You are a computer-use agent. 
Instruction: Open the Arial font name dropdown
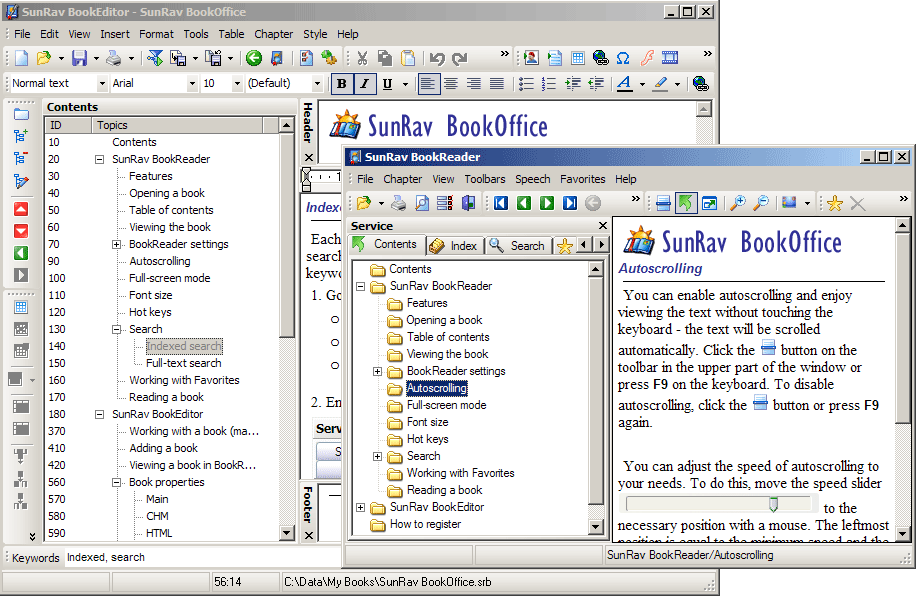tap(193, 84)
